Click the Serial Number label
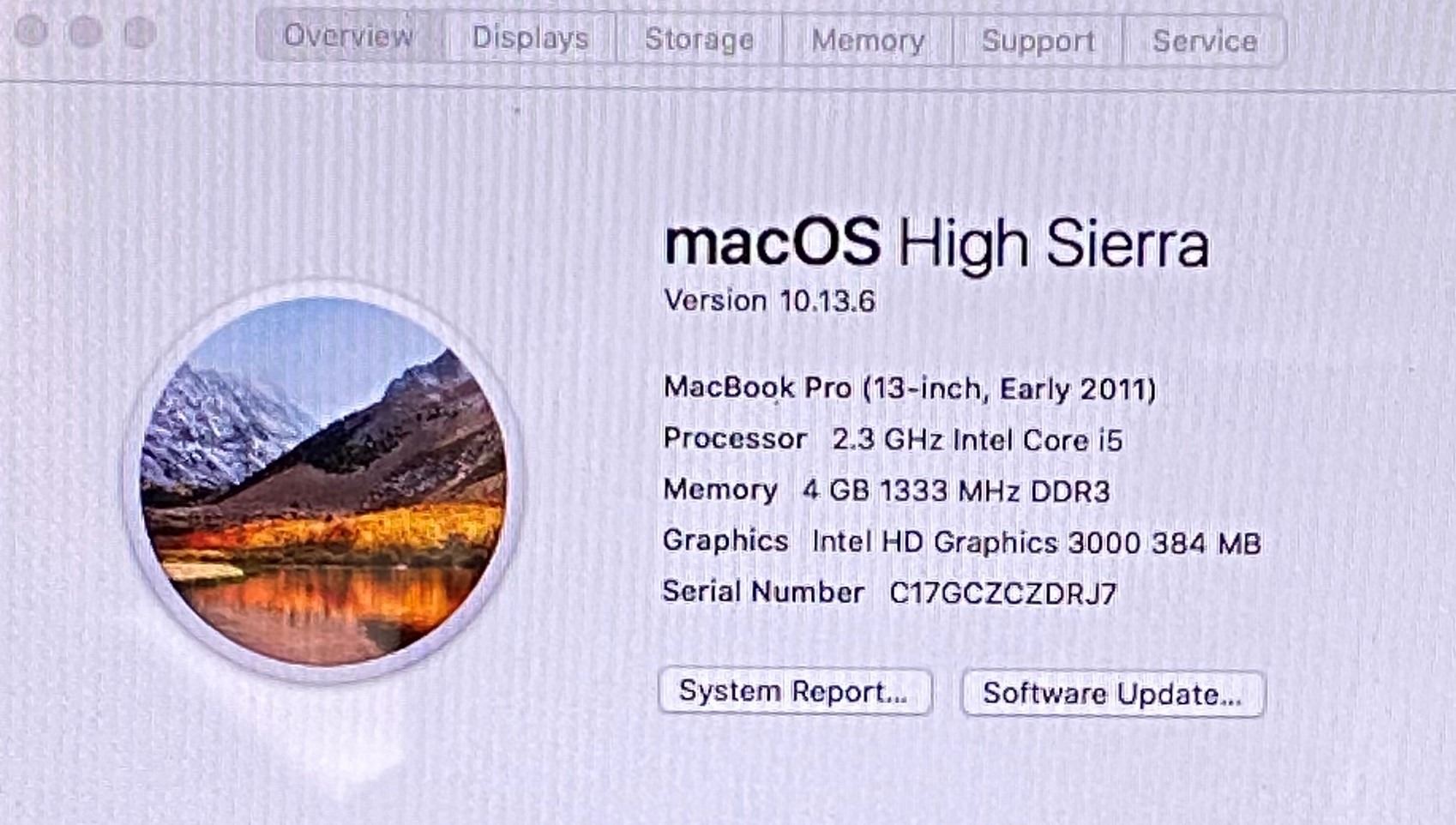The width and height of the screenshot is (1456, 825). [763, 592]
